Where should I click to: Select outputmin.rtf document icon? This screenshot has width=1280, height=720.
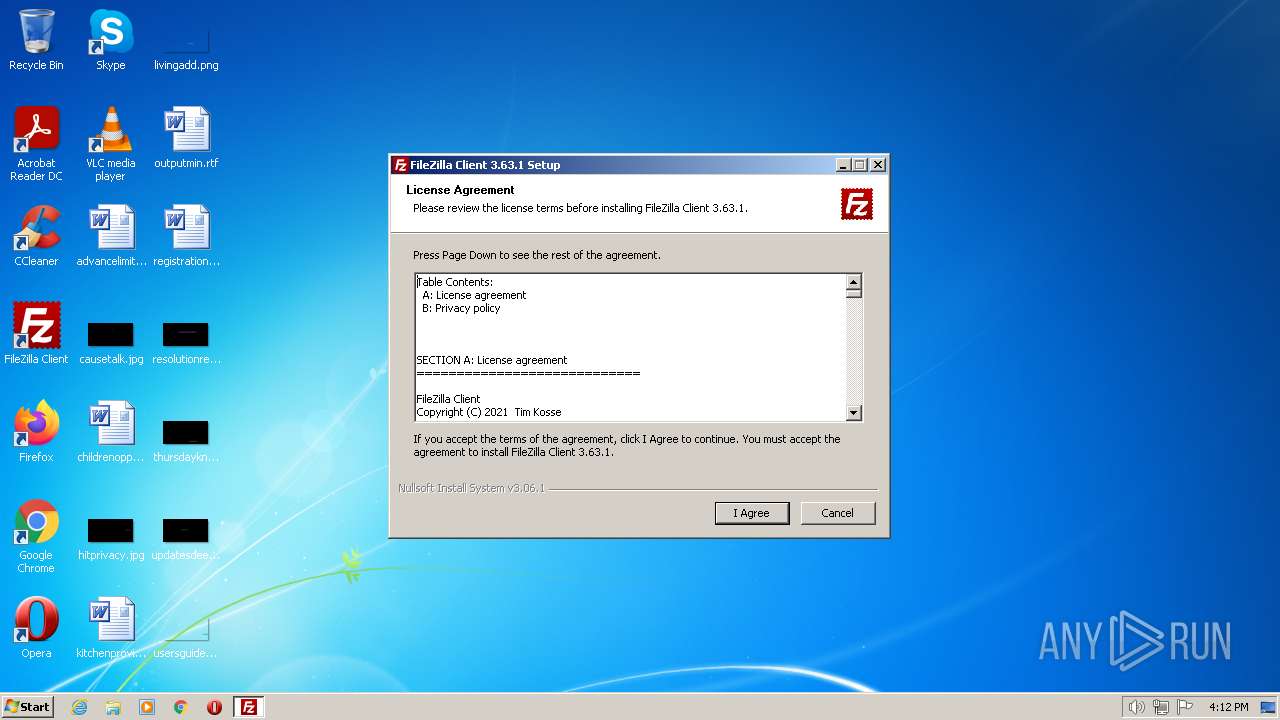(x=186, y=138)
